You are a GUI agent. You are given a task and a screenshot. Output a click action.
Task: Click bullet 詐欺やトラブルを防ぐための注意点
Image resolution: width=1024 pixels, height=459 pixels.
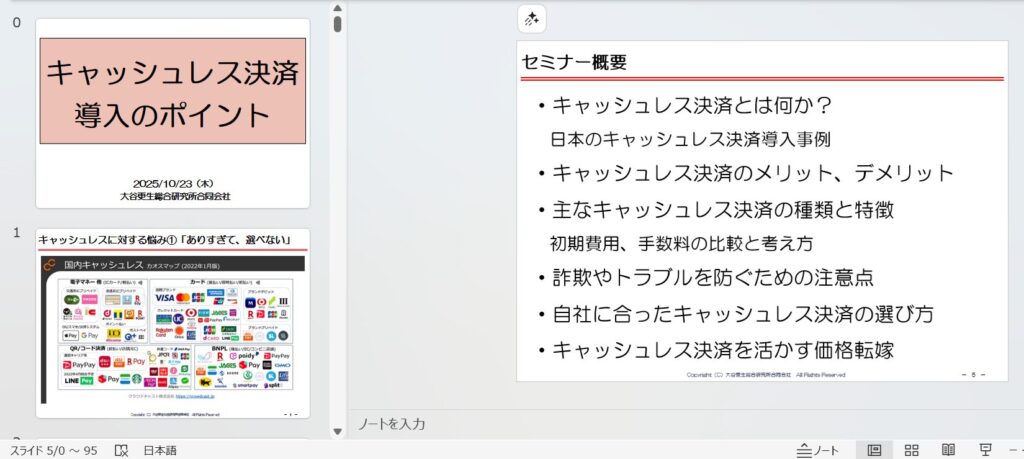[713, 277]
